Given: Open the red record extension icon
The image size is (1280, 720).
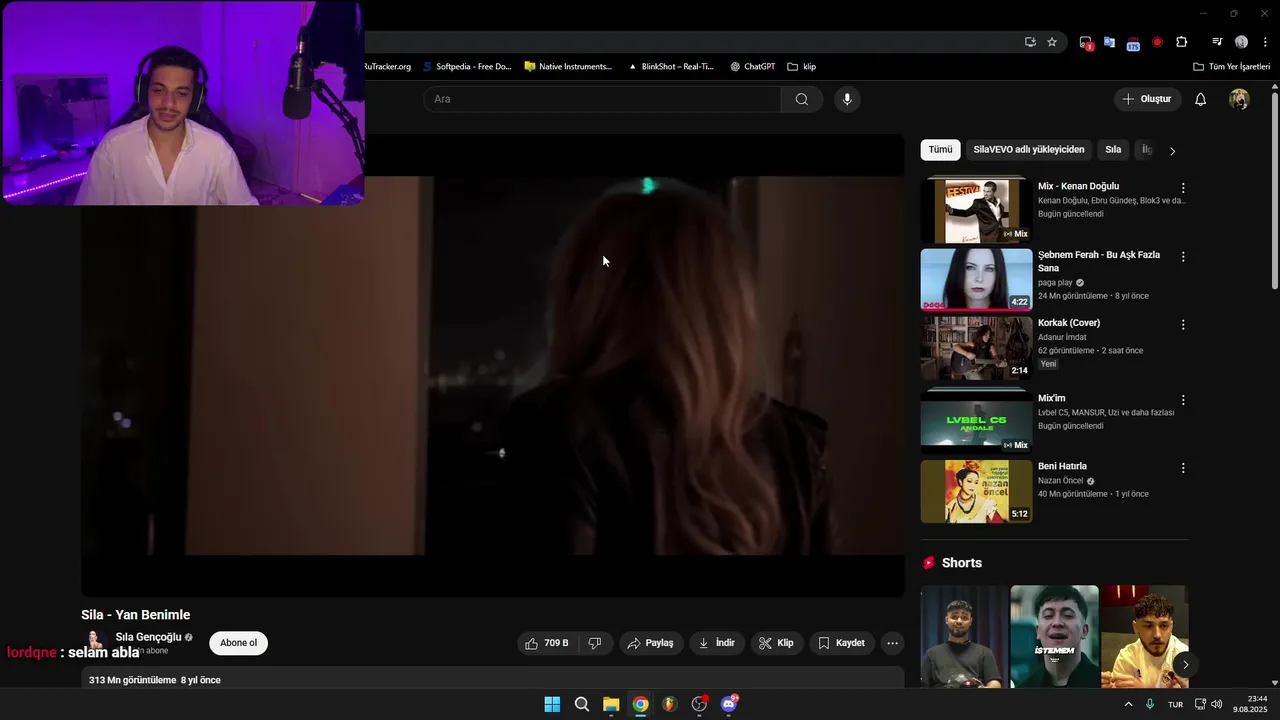Looking at the screenshot, I should coord(1157,42).
